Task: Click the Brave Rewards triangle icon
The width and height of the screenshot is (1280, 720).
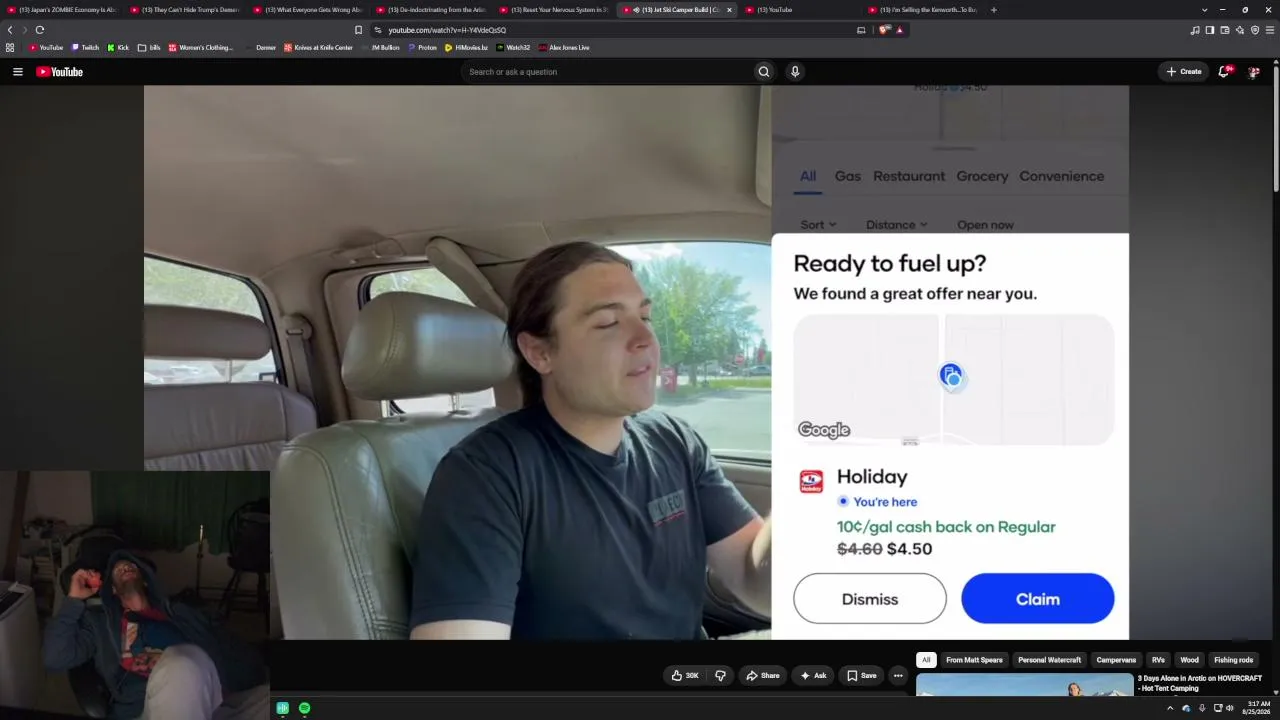Action: tap(899, 30)
